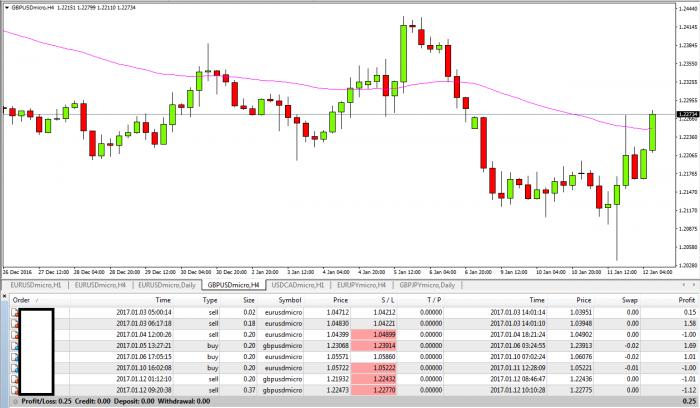The image size is (700, 408).
Task: Click the close price 1.22436
Action: pos(581,379)
